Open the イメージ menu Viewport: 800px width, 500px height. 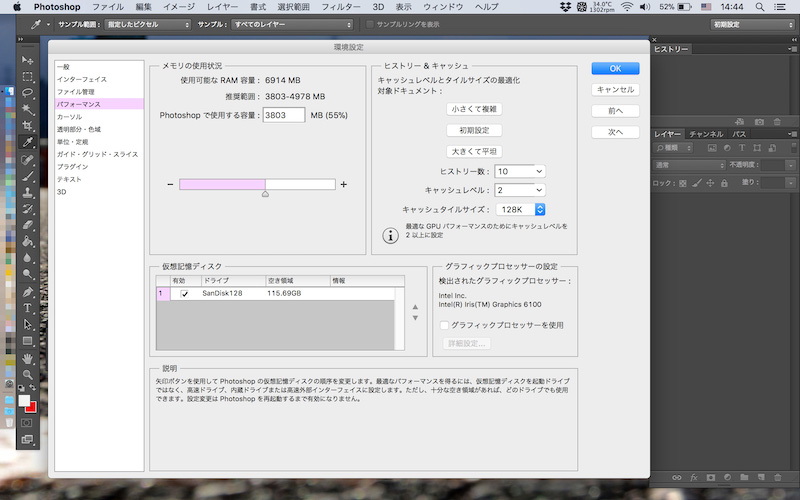(x=179, y=7)
